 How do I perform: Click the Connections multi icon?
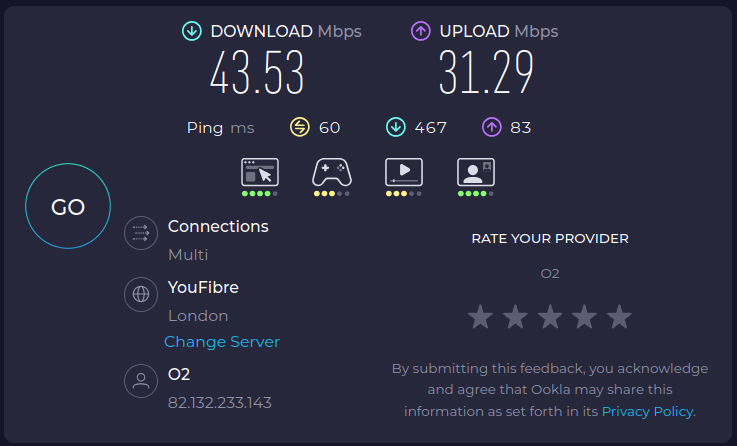(x=141, y=234)
